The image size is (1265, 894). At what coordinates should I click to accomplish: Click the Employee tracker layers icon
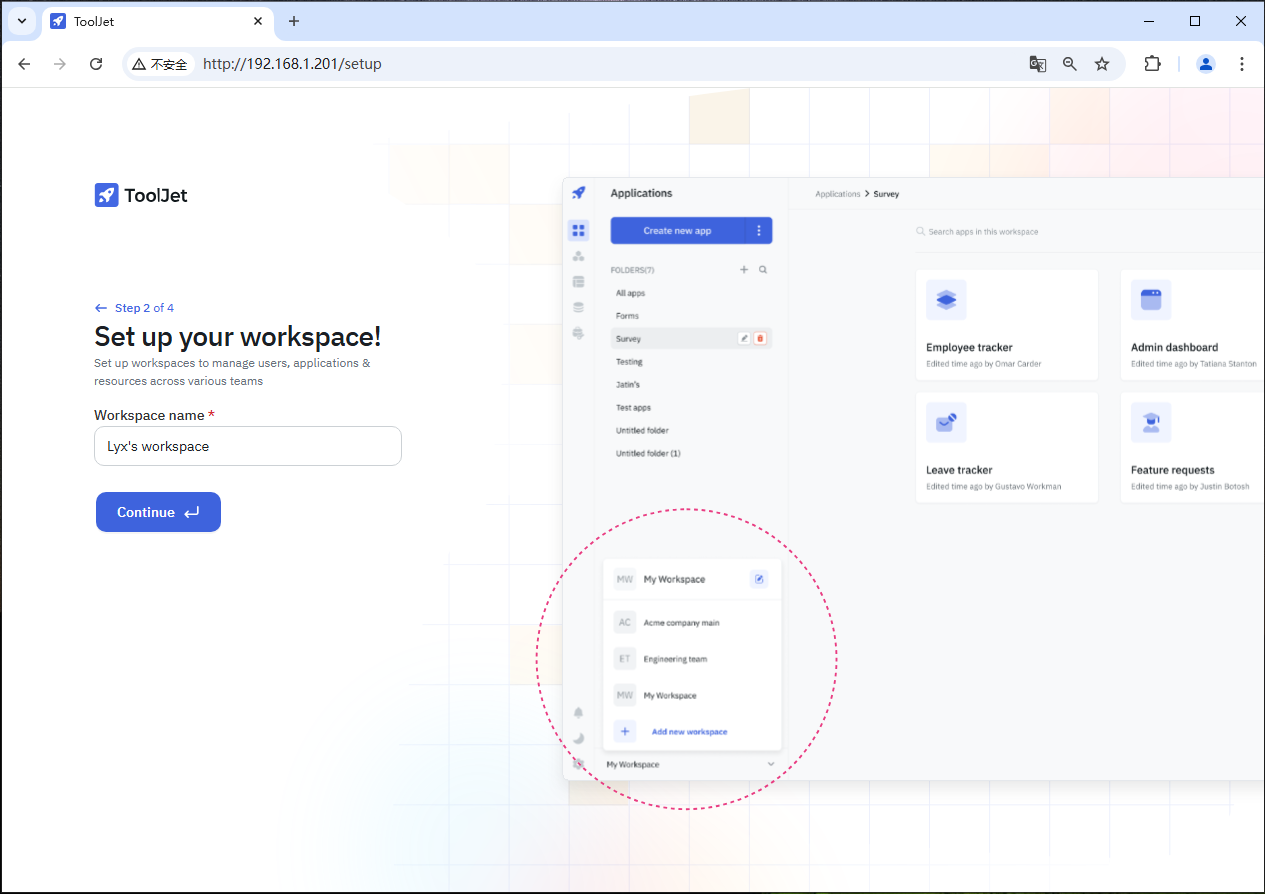point(946,300)
